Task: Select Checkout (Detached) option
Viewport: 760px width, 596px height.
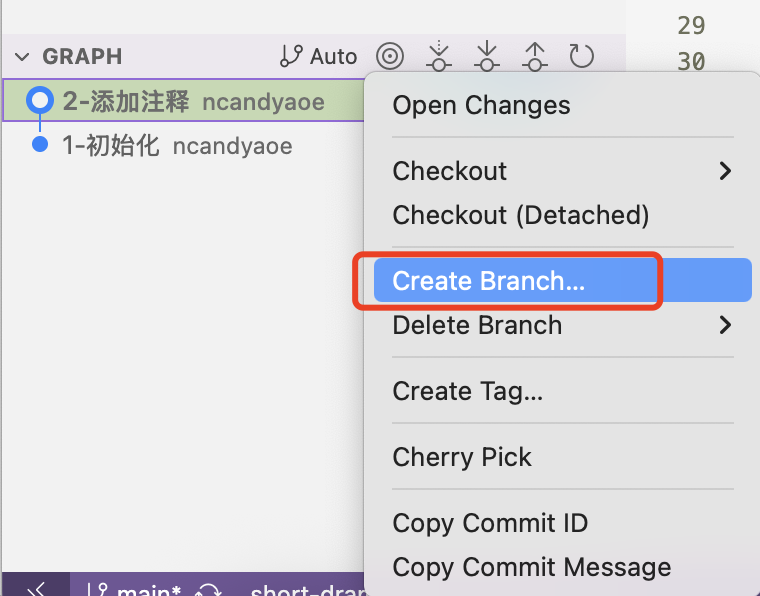Action: pyautogui.click(x=520, y=215)
